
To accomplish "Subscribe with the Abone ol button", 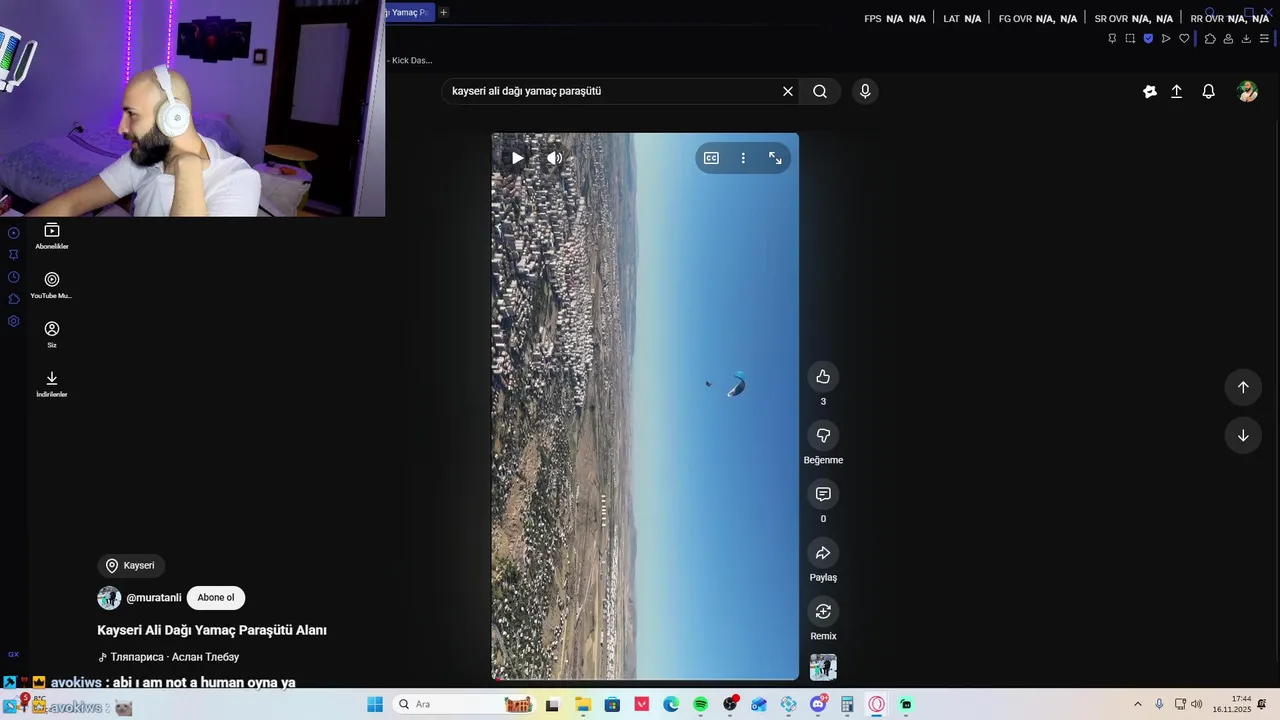I will click(x=216, y=598).
